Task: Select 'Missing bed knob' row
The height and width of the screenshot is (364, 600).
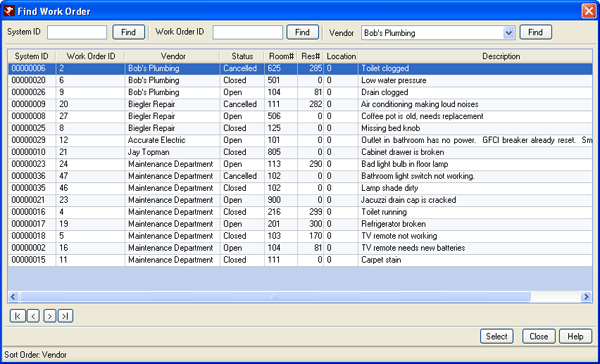Action: tap(300, 128)
